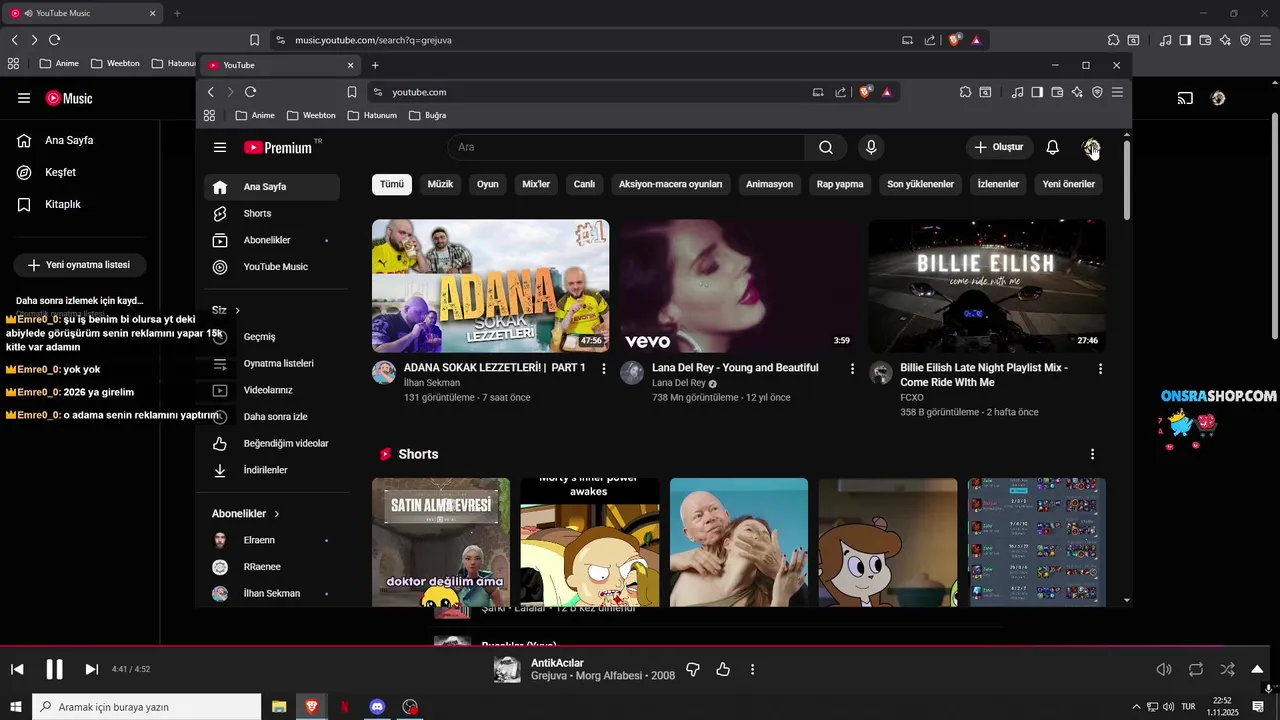Open options for Lana Del Rey video
Screen dimensions: 1280x720
click(x=852, y=369)
